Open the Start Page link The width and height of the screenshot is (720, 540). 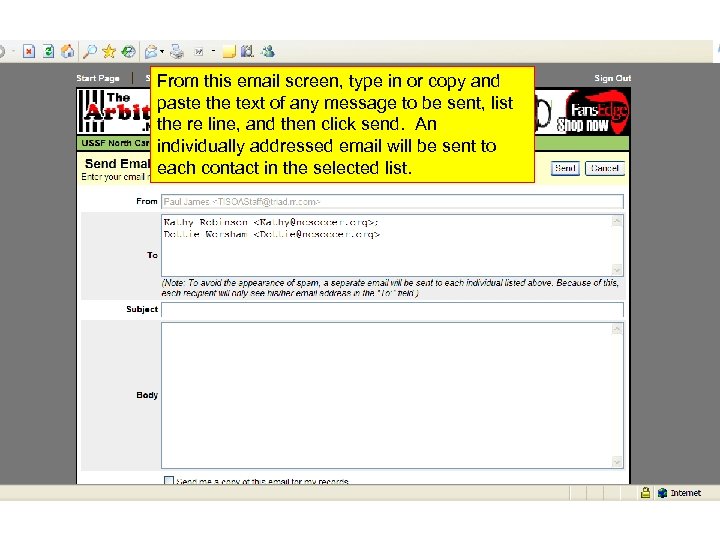pos(98,78)
